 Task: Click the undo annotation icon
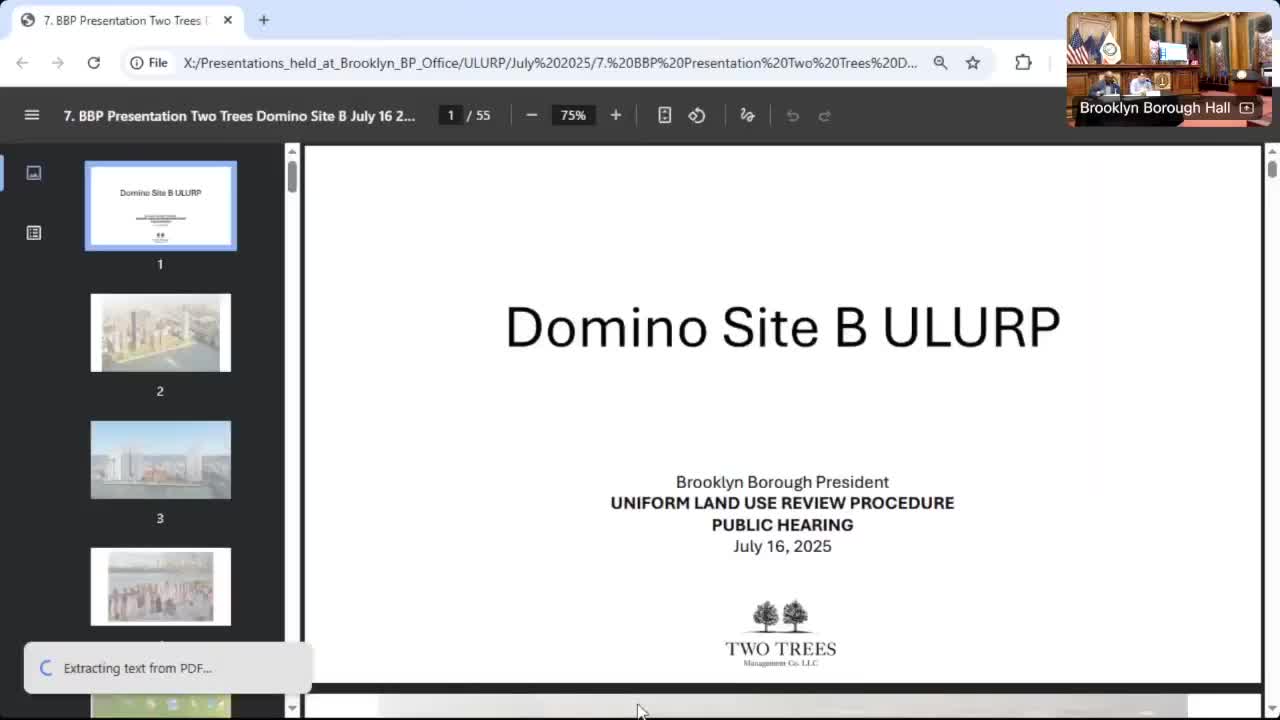pyautogui.click(x=792, y=115)
